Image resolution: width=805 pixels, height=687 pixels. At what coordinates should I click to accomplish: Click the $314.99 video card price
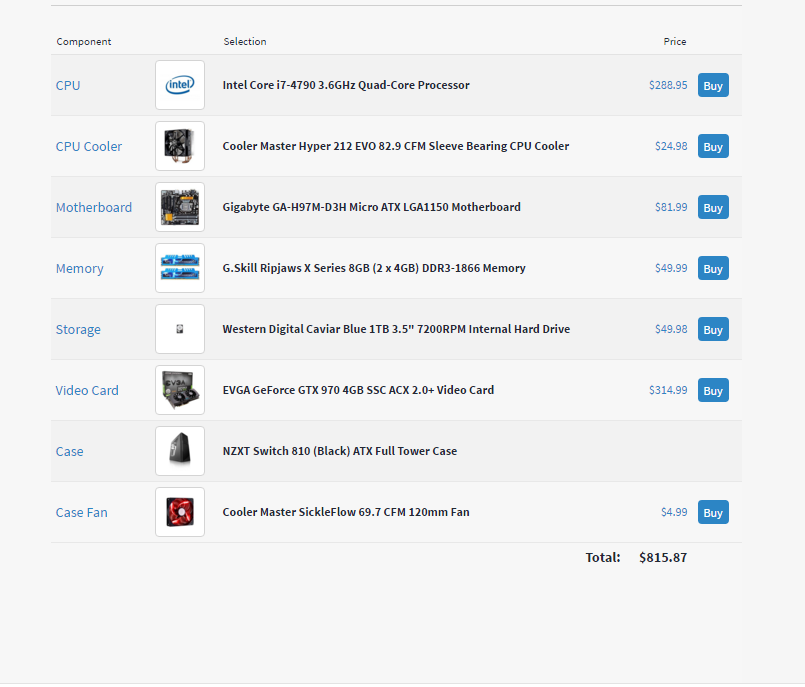tap(668, 390)
